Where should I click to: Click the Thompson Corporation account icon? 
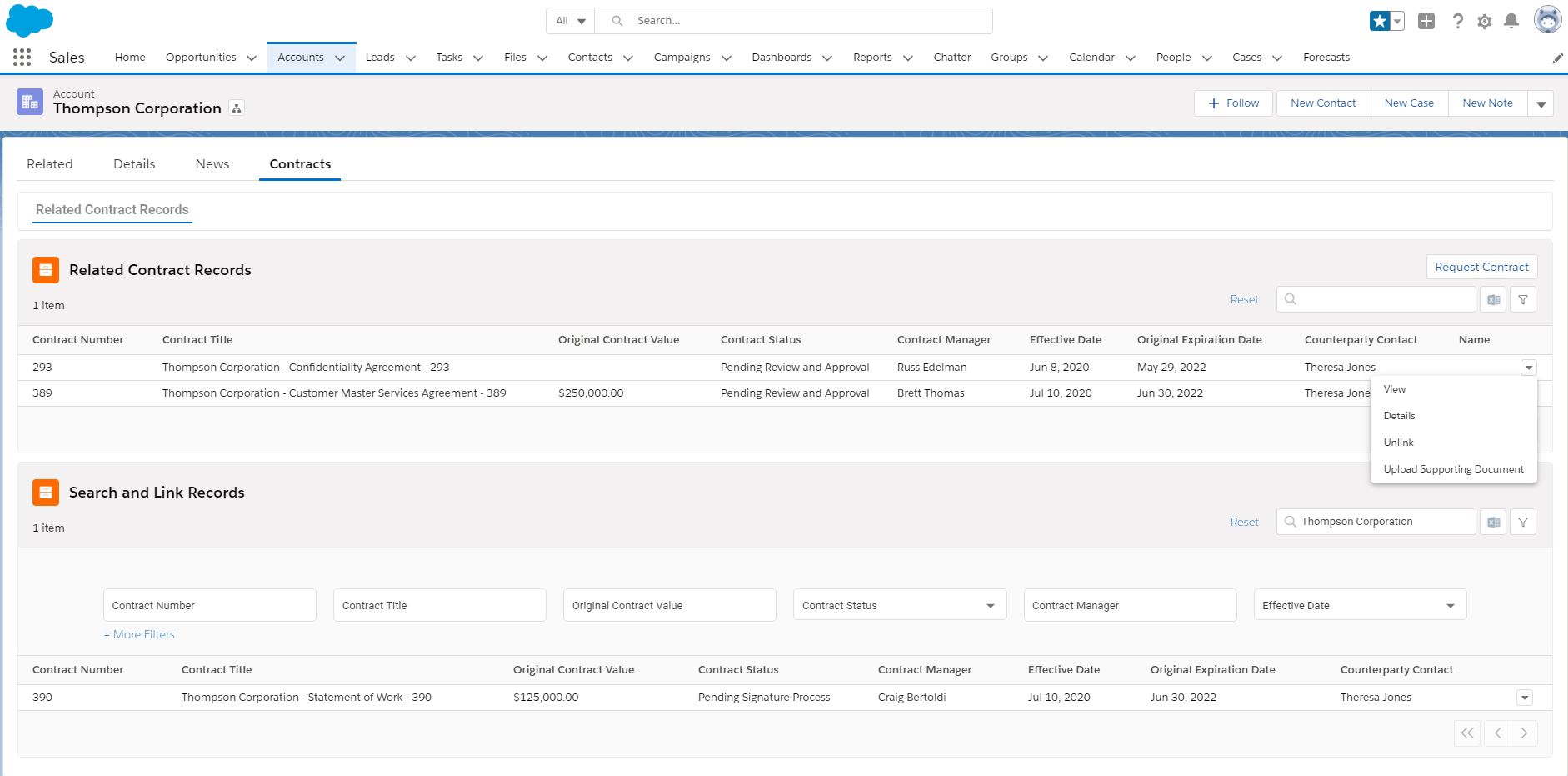click(30, 102)
